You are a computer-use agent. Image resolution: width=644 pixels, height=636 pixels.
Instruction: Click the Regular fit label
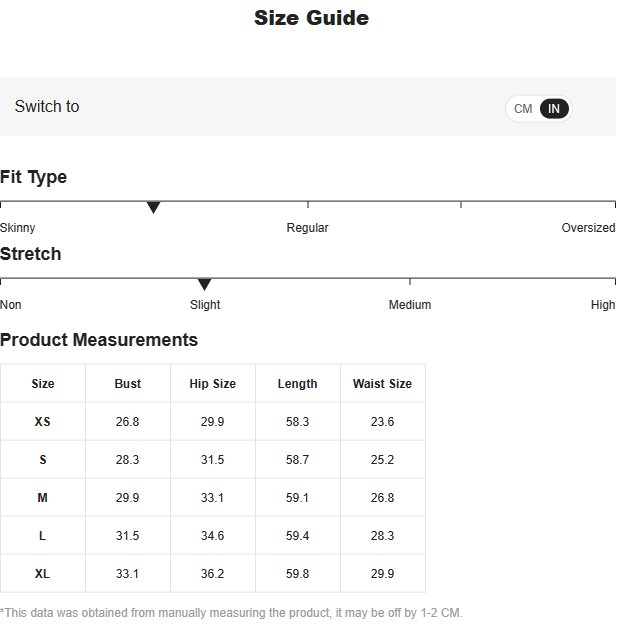[x=307, y=228]
